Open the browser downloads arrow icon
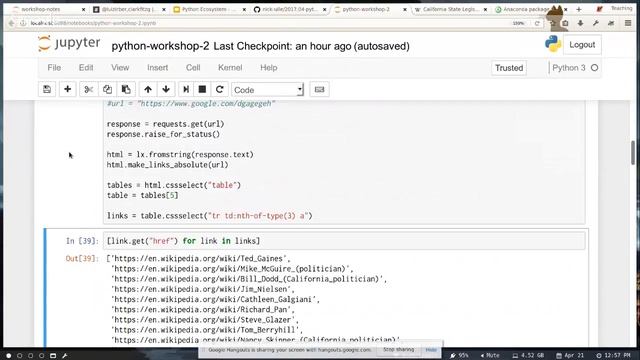The image size is (640, 360). point(580,23)
